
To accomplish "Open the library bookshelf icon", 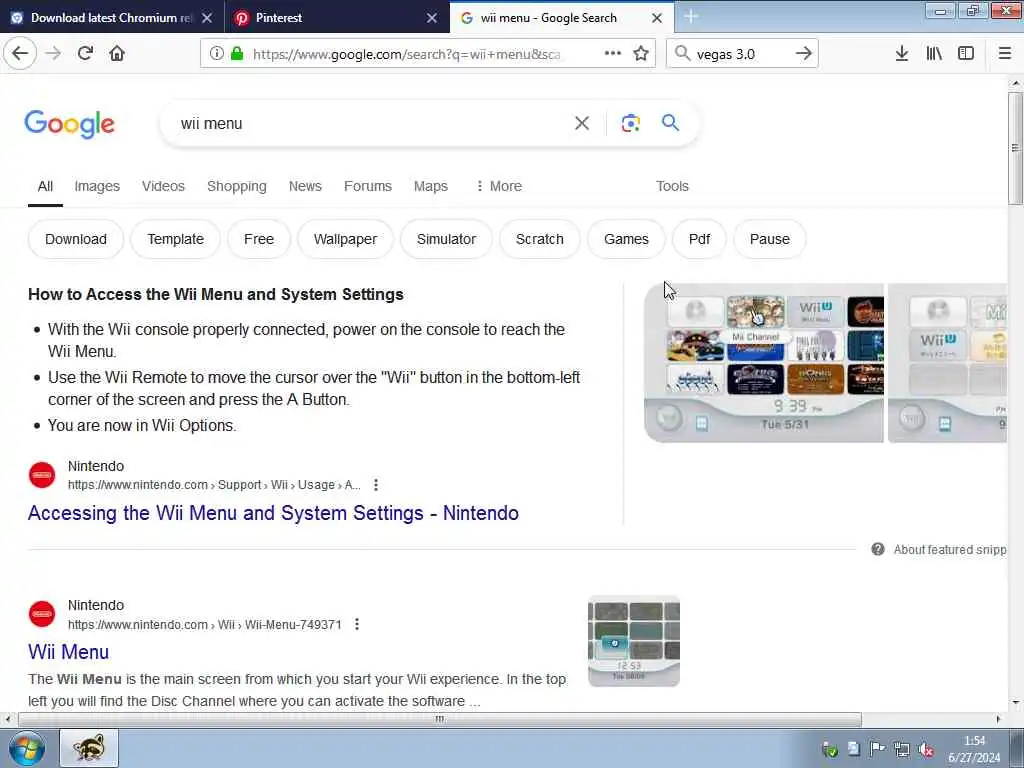I will pos(934,54).
